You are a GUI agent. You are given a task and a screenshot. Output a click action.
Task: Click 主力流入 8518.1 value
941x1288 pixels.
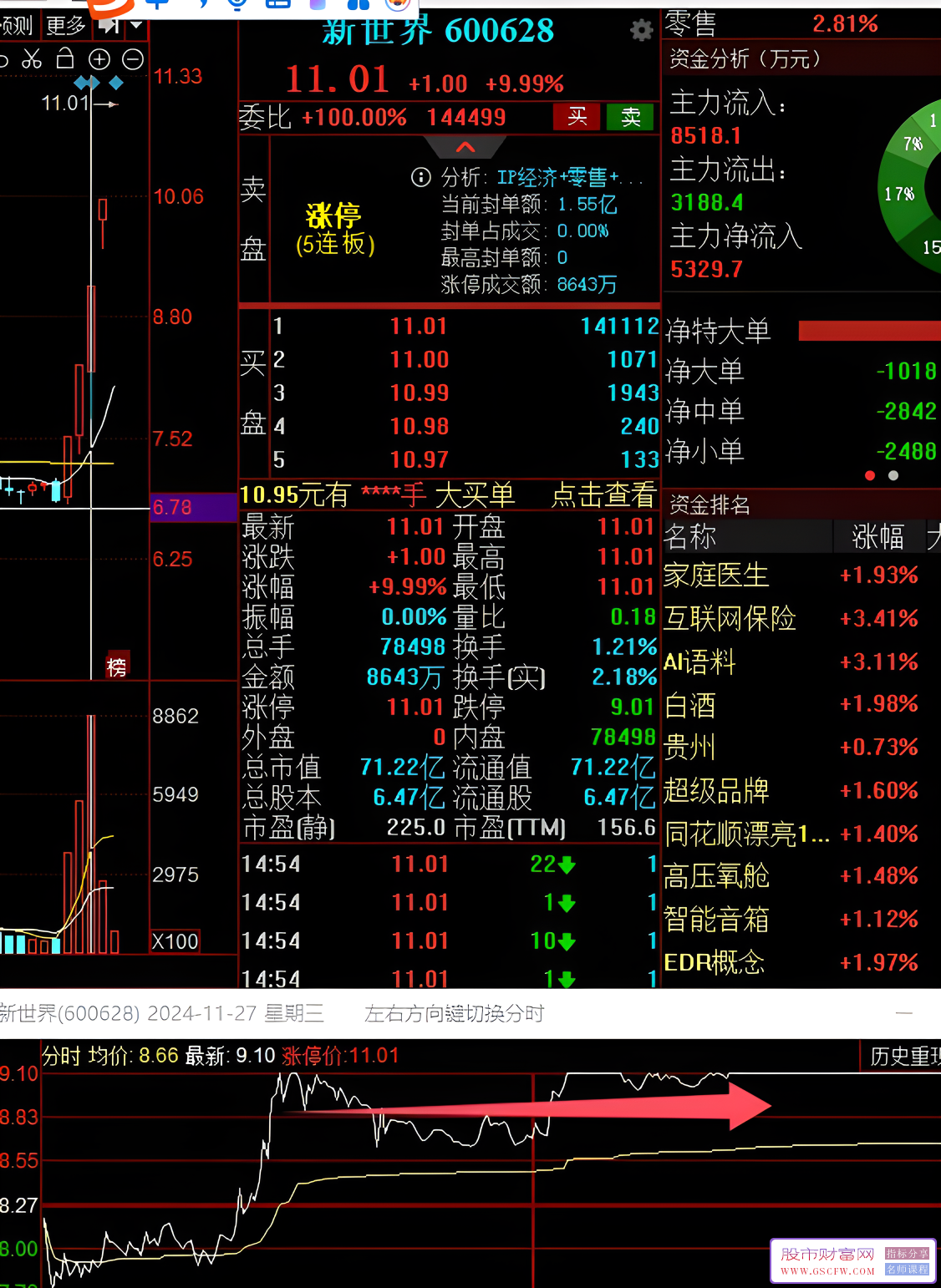point(706,136)
